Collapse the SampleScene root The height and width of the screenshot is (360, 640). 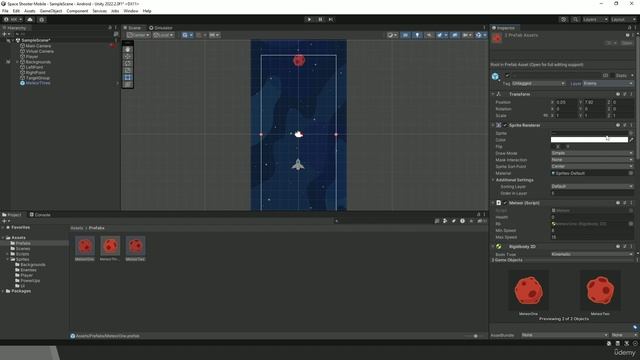click(x=13, y=40)
